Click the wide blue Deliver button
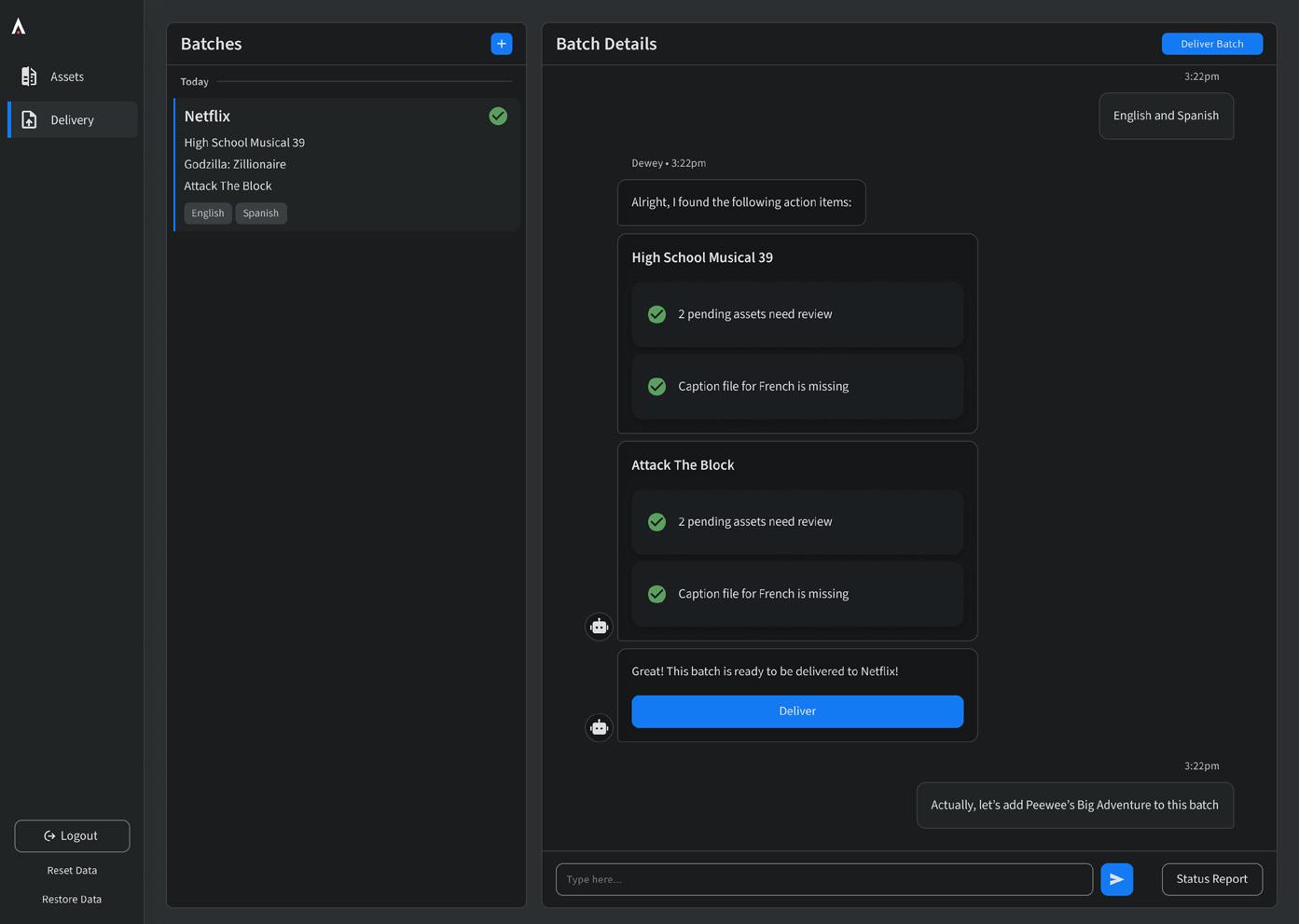 pos(797,711)
